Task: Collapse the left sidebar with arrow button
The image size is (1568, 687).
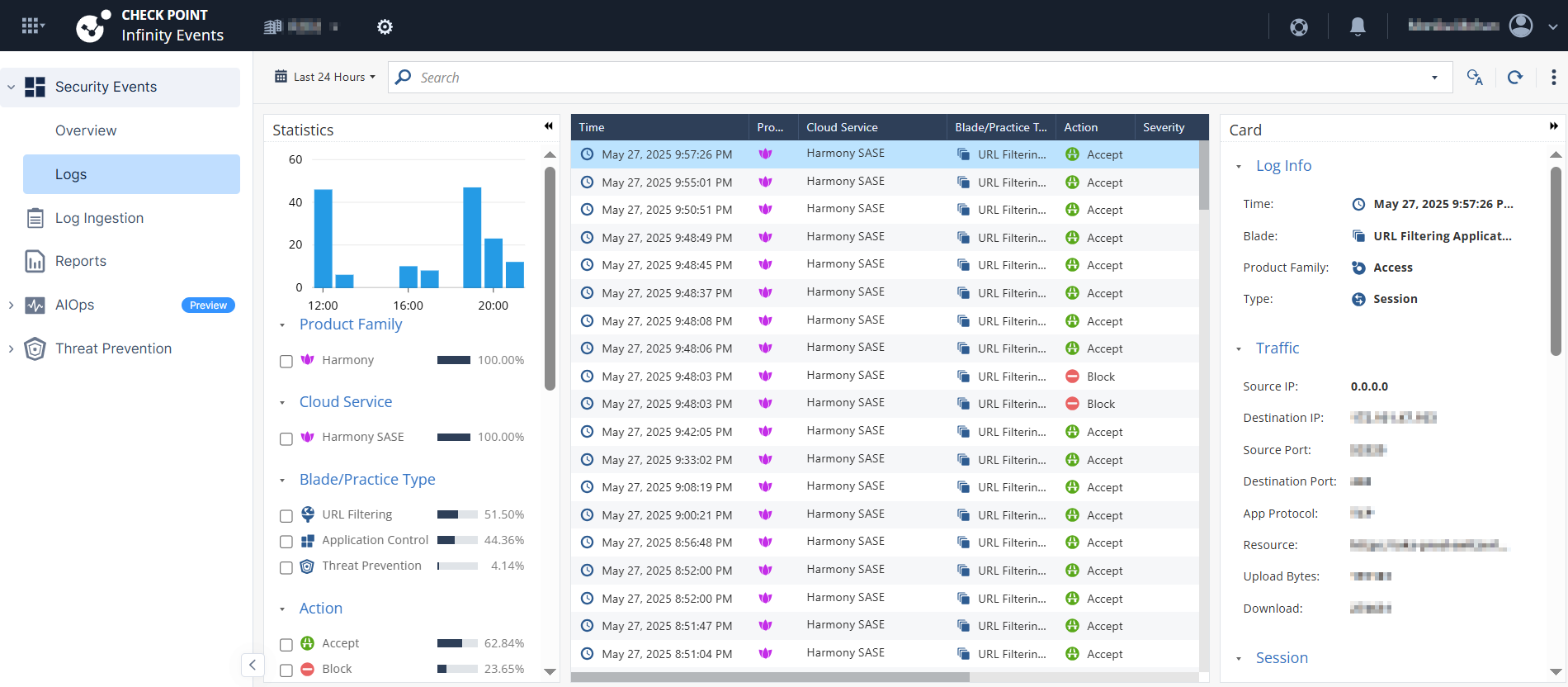Action: coord(253,665)
